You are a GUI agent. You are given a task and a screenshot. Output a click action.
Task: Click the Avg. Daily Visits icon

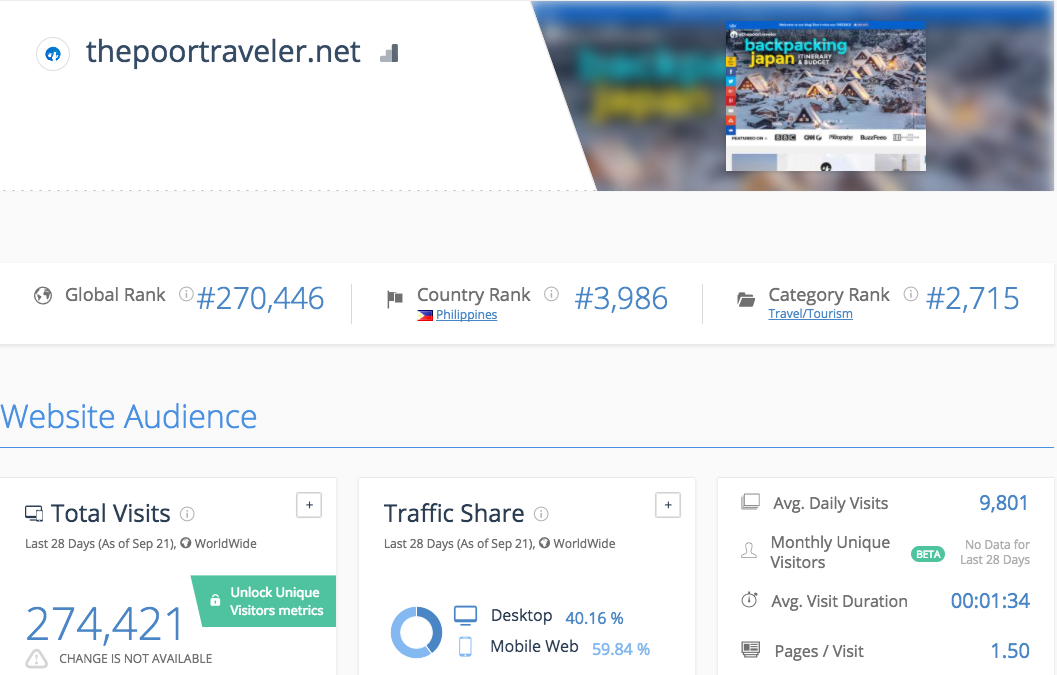tap(750, 502)
